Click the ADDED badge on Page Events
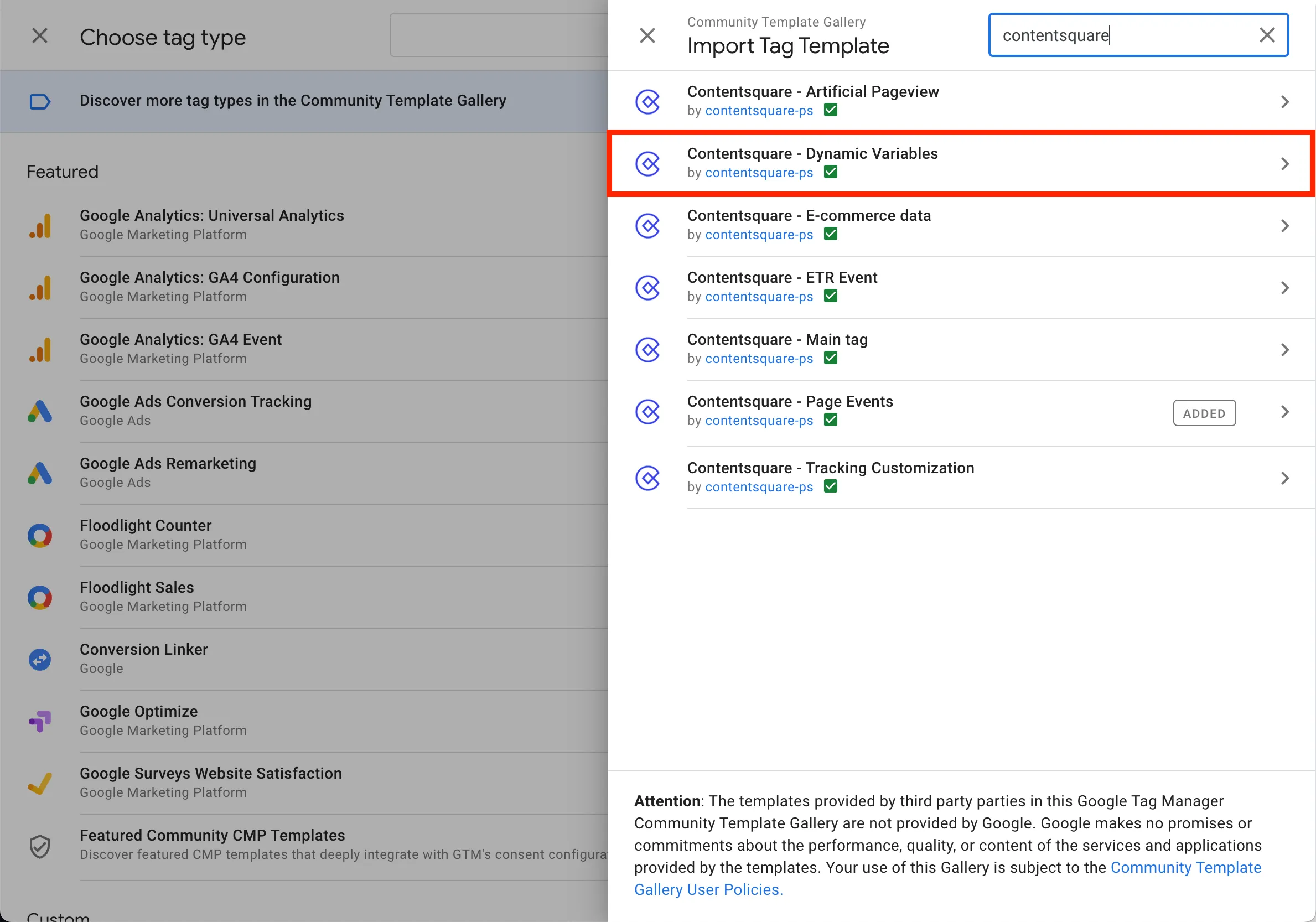The height and width of the screenshot is (922, 1316). coord(1204,413)
